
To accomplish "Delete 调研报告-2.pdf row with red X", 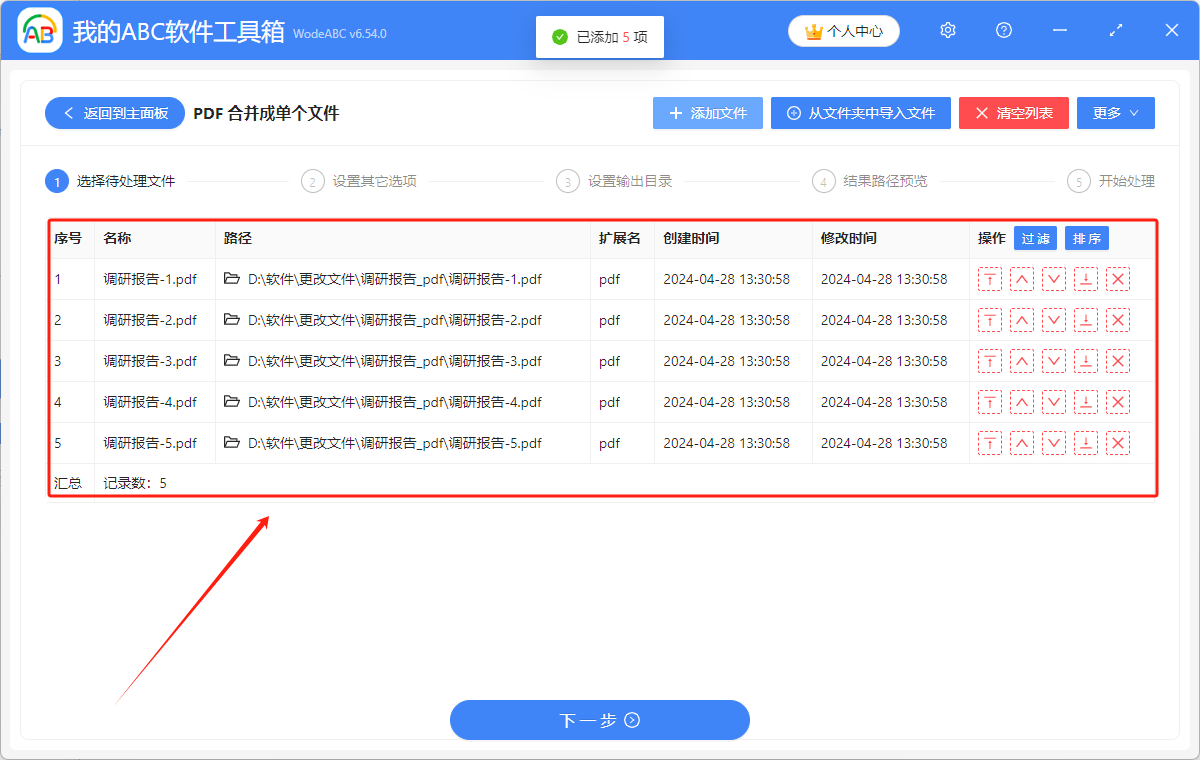I will click(1118, 321).
